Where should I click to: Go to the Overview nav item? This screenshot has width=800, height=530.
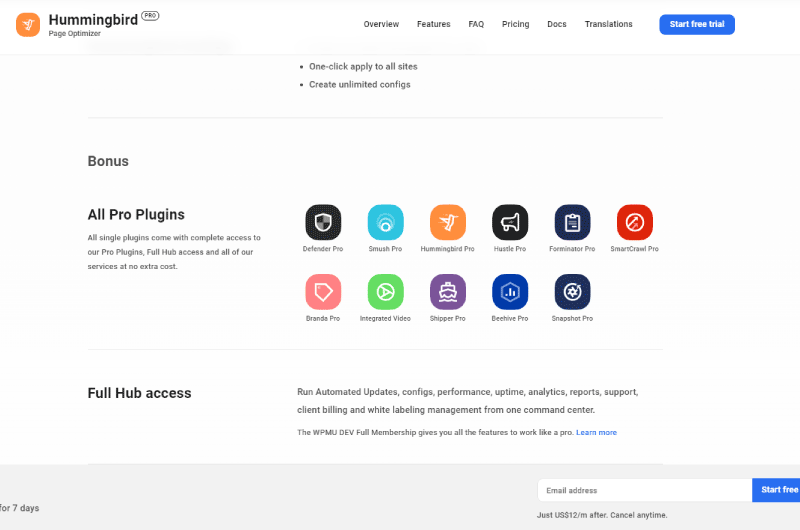(381, 24)
